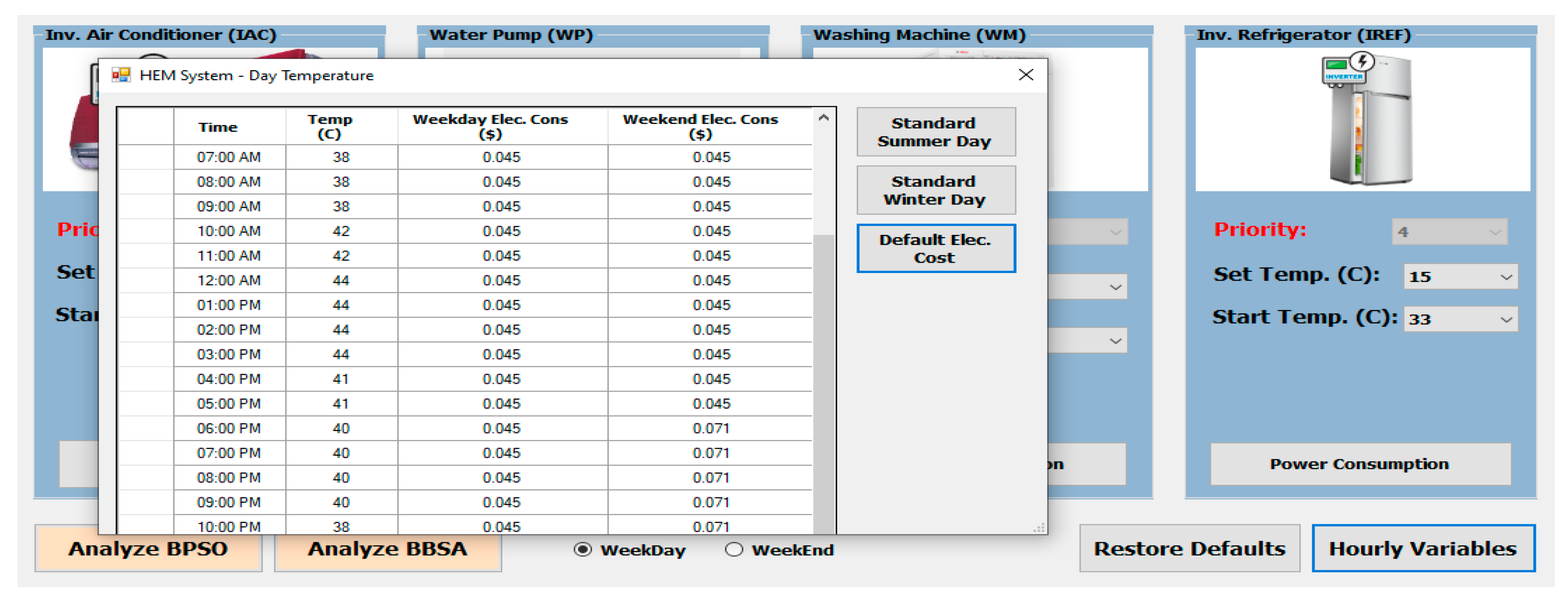Click the scrollbar up arrow in table
The height and width of the screenshot is (603, 1568).
[824, 118]
